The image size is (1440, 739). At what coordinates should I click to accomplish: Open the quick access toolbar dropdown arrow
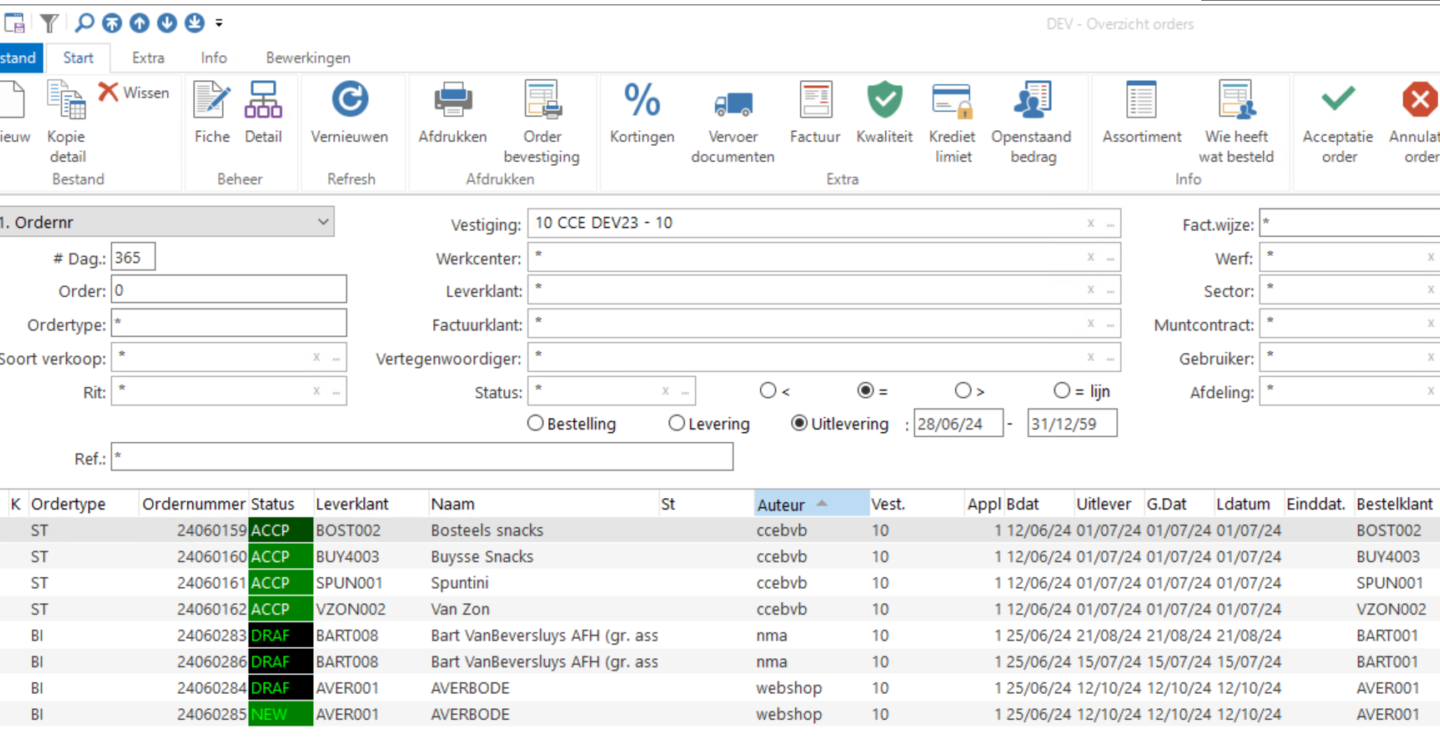click(219, 24)
